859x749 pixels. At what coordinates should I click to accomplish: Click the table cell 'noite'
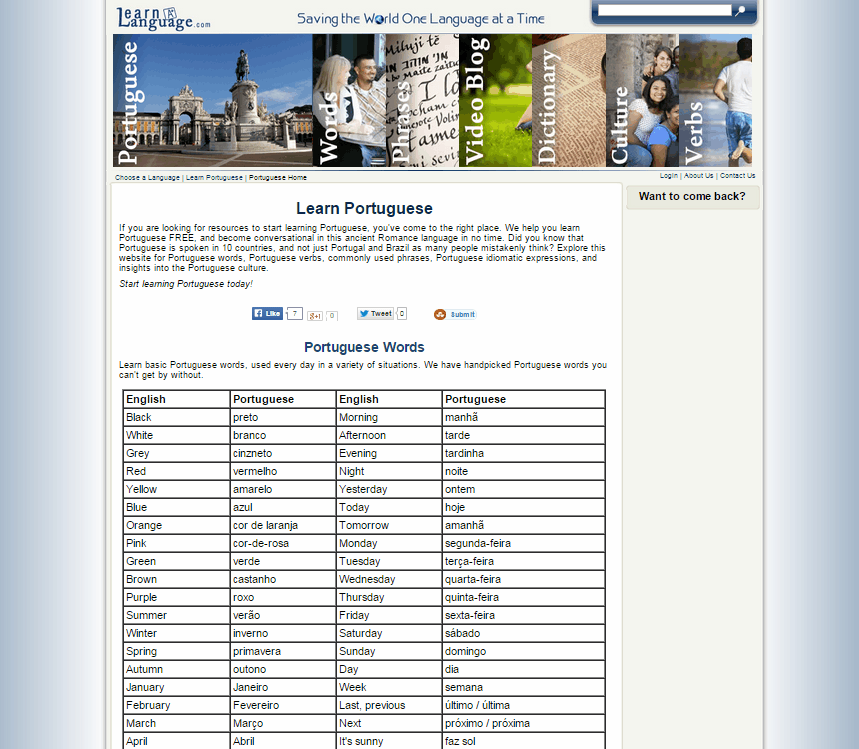[523, 472]
